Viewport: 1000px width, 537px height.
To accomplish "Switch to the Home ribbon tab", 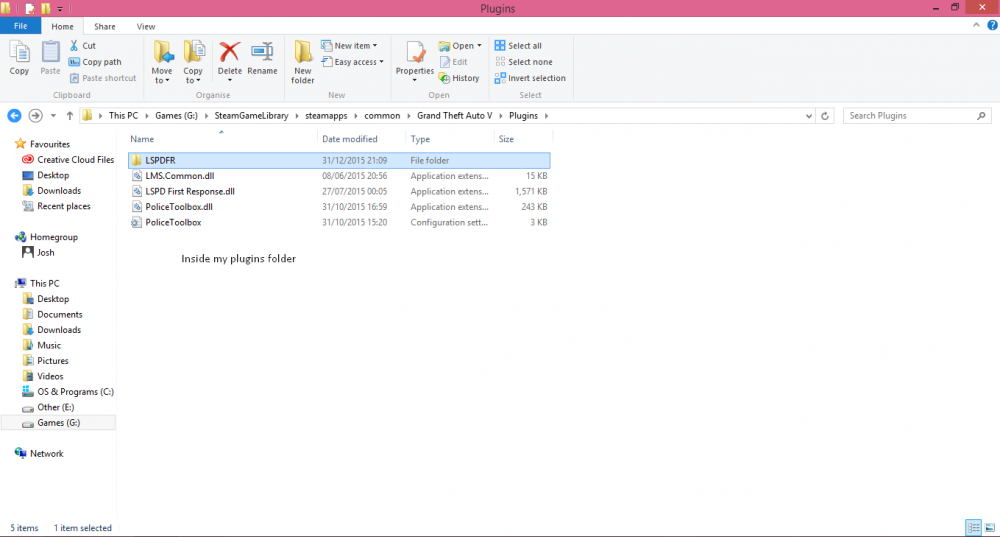I will point(62,26).
